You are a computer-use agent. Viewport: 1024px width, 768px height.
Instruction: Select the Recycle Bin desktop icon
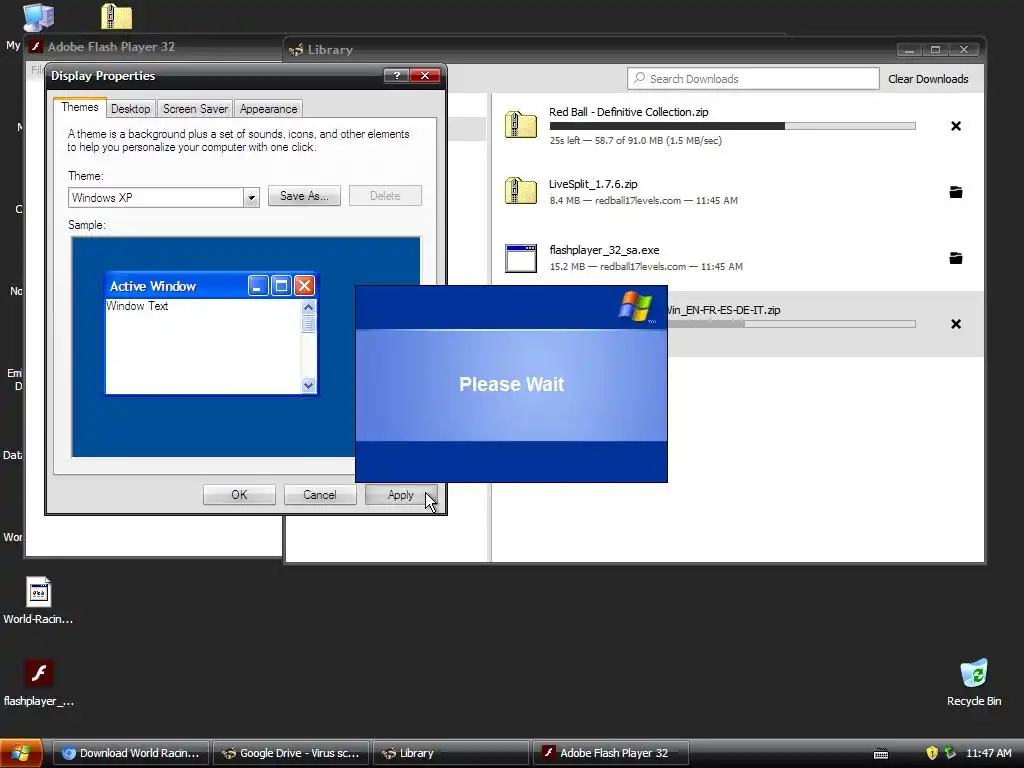point(974,673)
